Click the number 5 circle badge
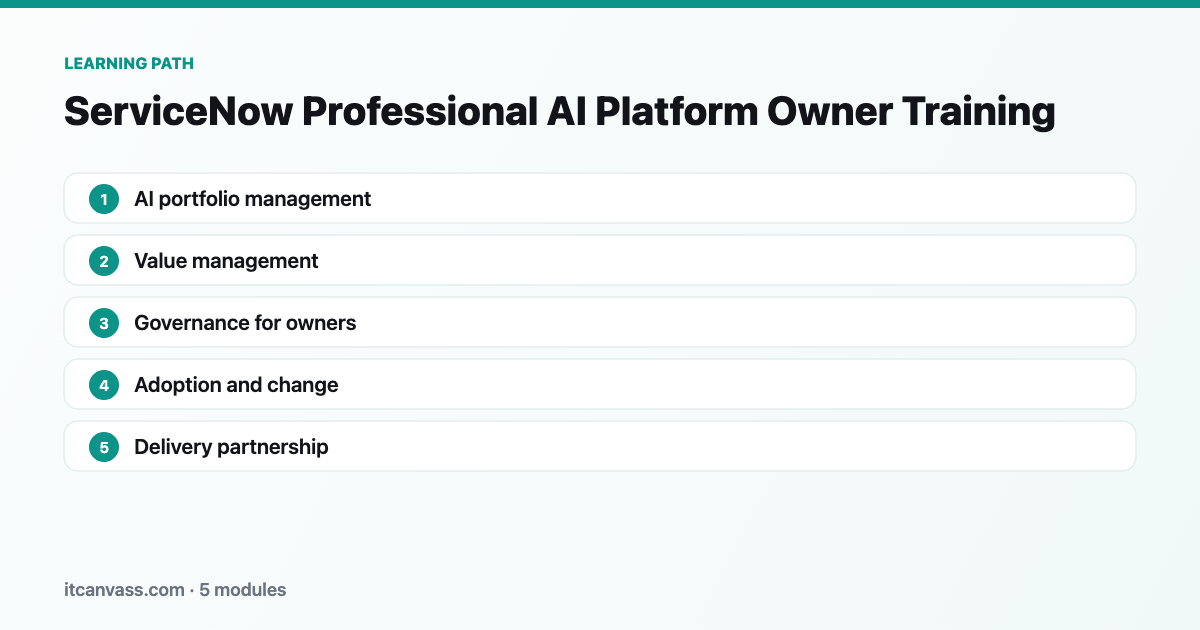The width and height of the screenshot is (1200, 630). pos(104,447)
